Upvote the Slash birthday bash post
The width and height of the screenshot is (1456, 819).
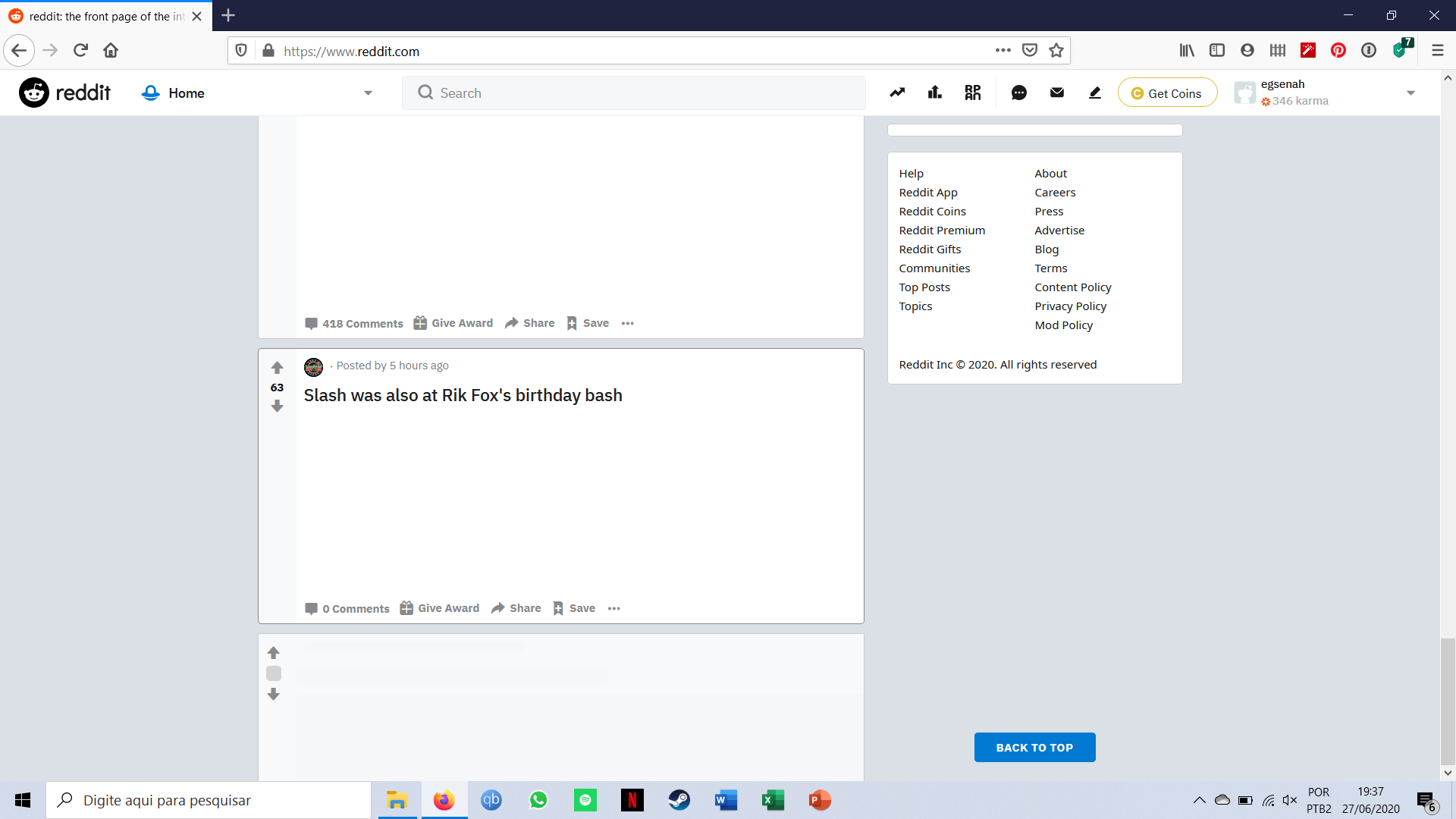click(x=277, y=368)
